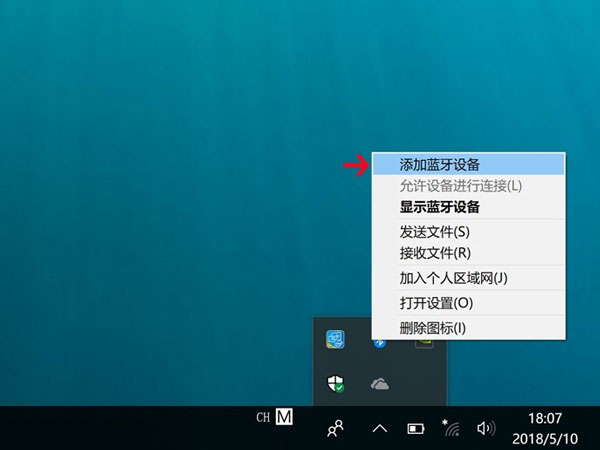Click the Bluetooth tray icon
The image size is (600, 450).
(379, 341)
